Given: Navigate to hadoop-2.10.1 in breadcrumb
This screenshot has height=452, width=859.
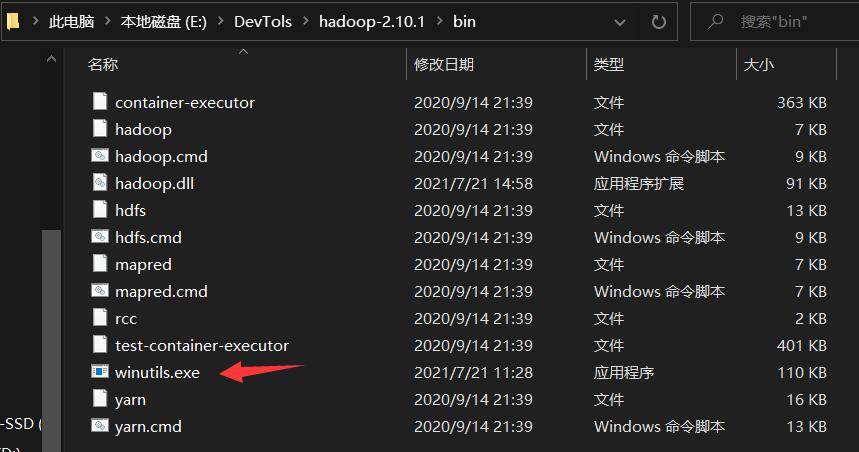Looking at the screenshot, I should pos(370,21).
